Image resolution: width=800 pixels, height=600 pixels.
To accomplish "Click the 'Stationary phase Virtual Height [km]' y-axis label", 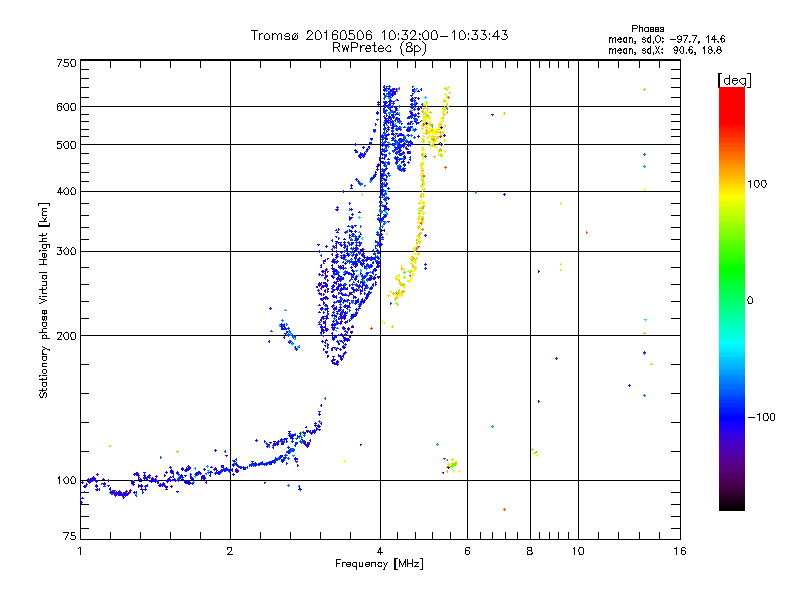I will [x=43, y=300].
